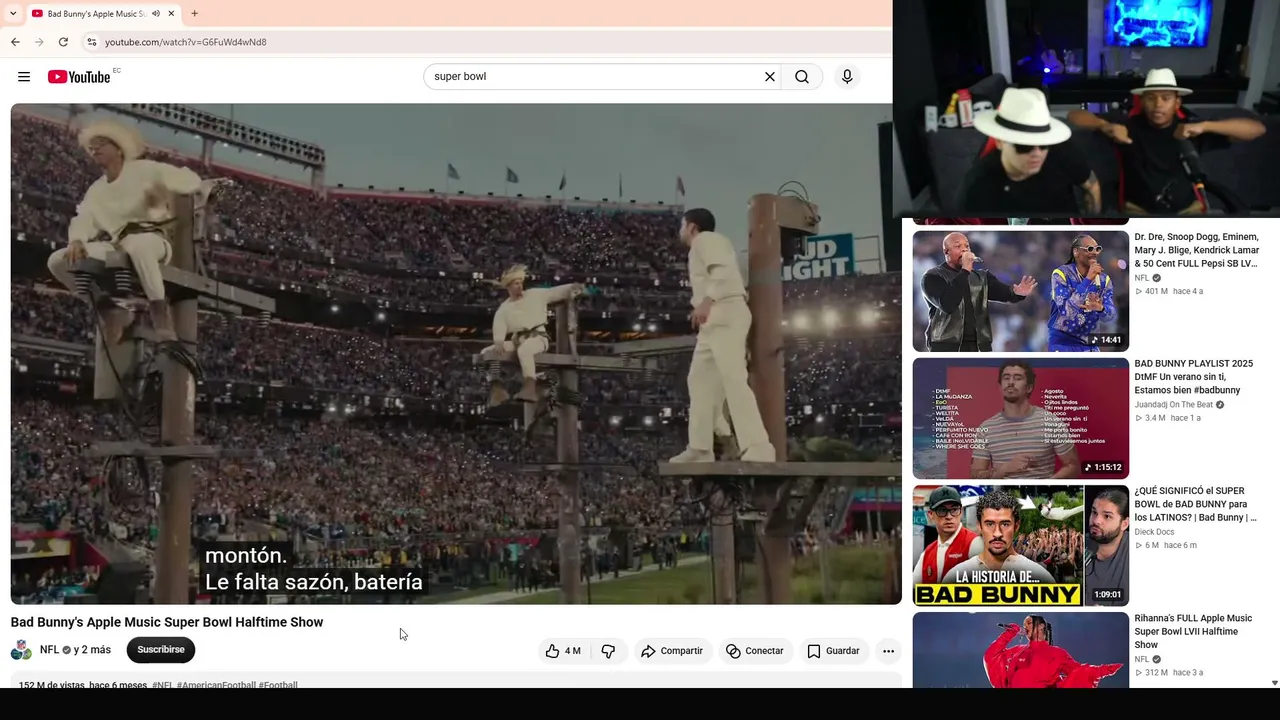Open 'BAD BUNNY PLAYLIST 2025' video title
This screenshot has width=1280, height=720.
point(1193,377)
